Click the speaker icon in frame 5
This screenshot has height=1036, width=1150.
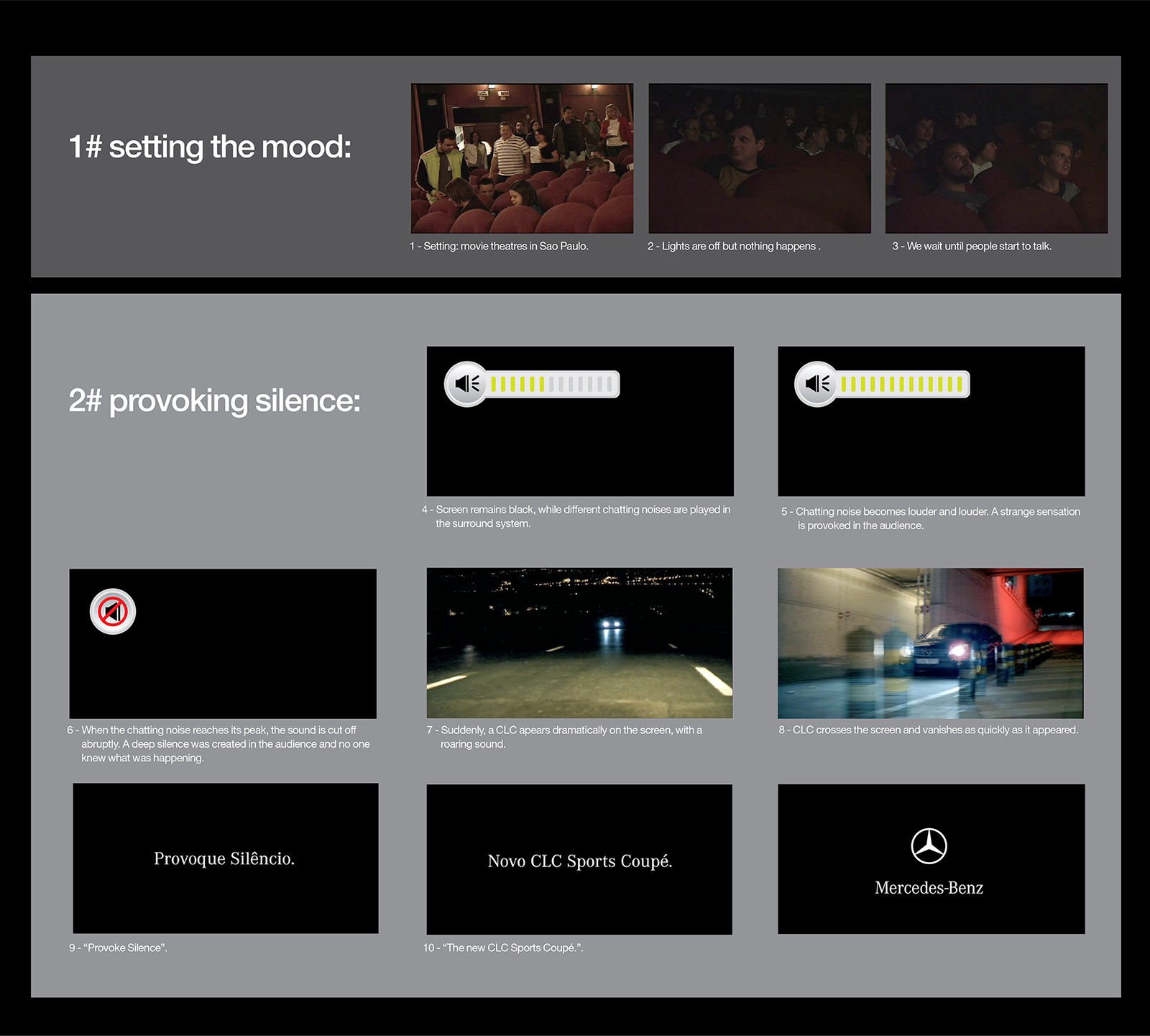point(817,384)
